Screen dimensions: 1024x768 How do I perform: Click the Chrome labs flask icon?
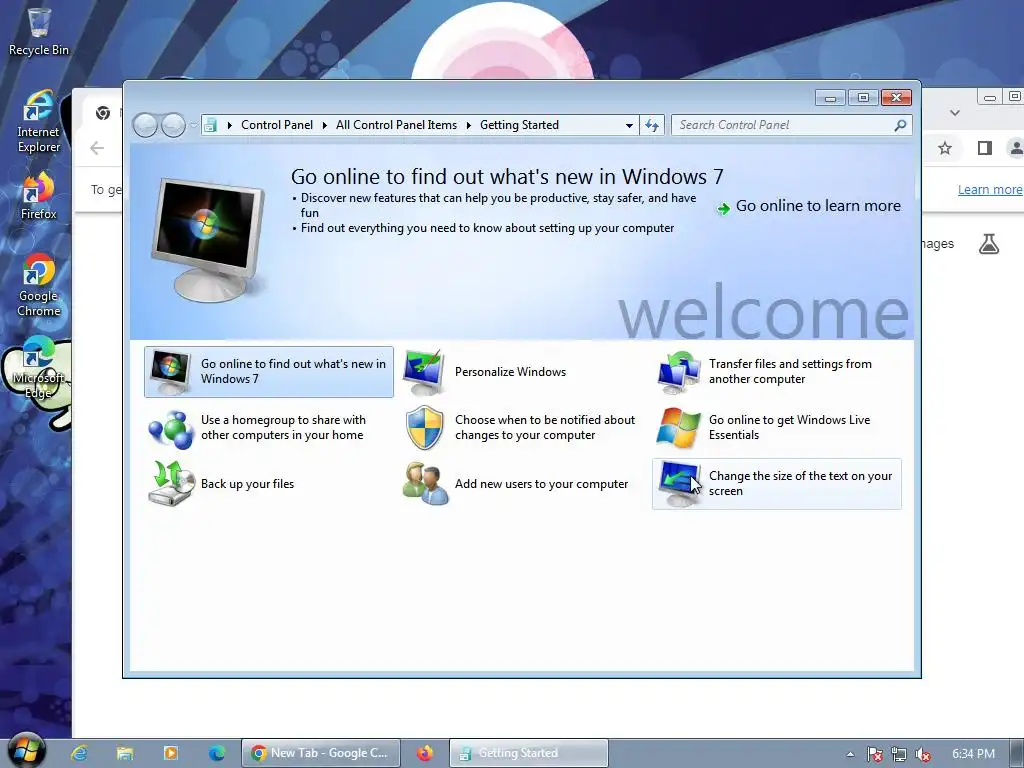click(989, 244)
